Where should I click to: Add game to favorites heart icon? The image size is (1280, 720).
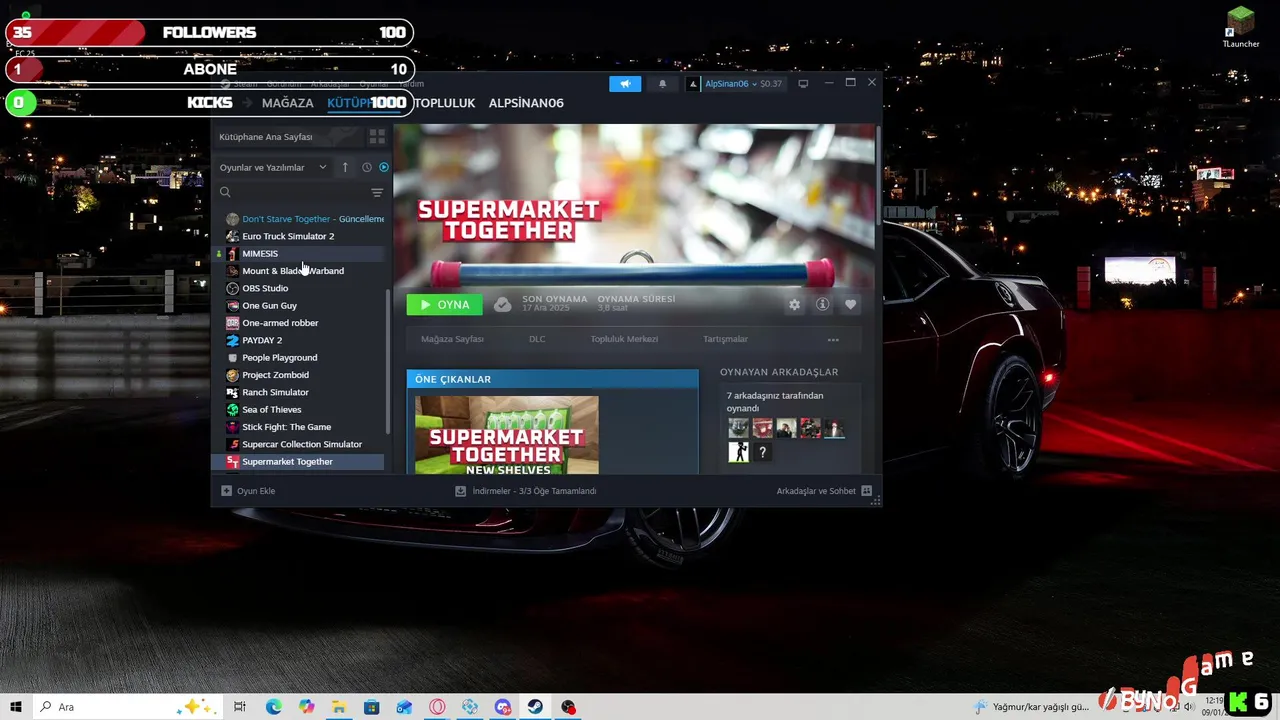click(851, 305)
